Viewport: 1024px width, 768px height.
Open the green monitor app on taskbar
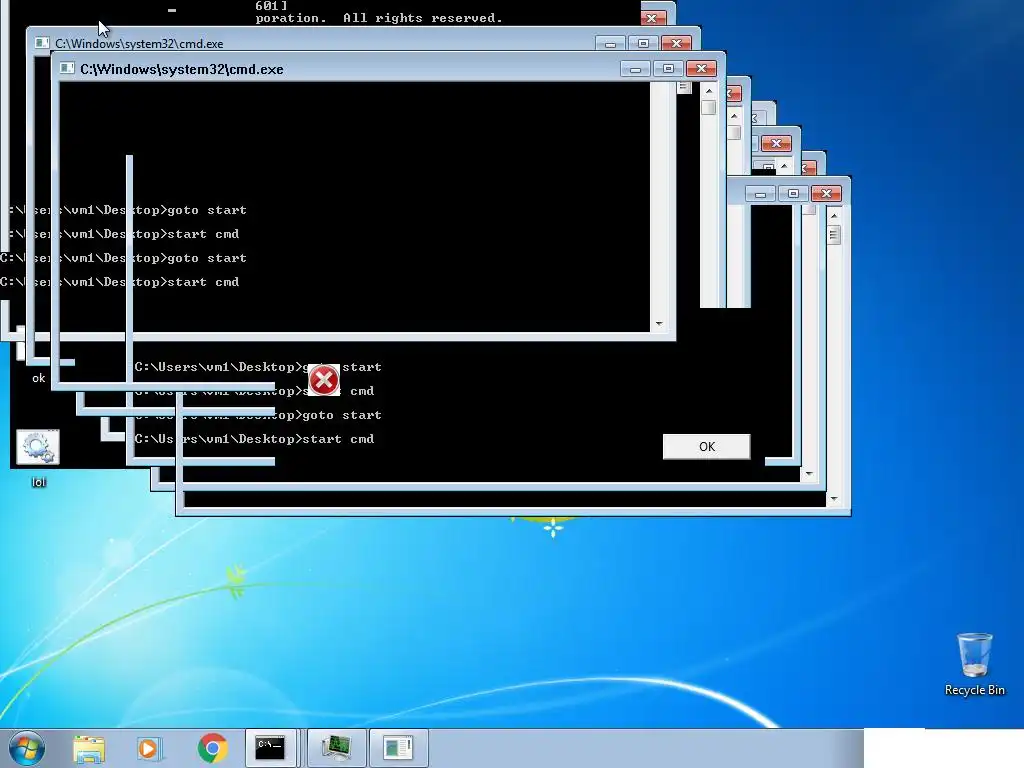(x=336, y=748)
